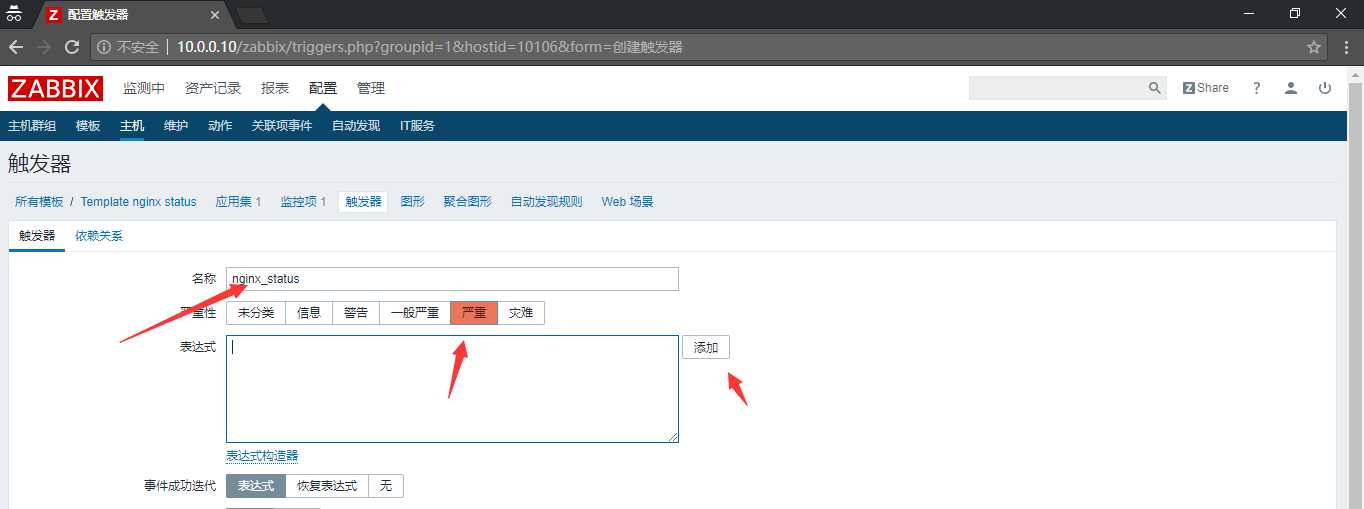Open a new browser tab
Image resolution: width=1364 pixels, height=509 pixels.
pos(251,15)
